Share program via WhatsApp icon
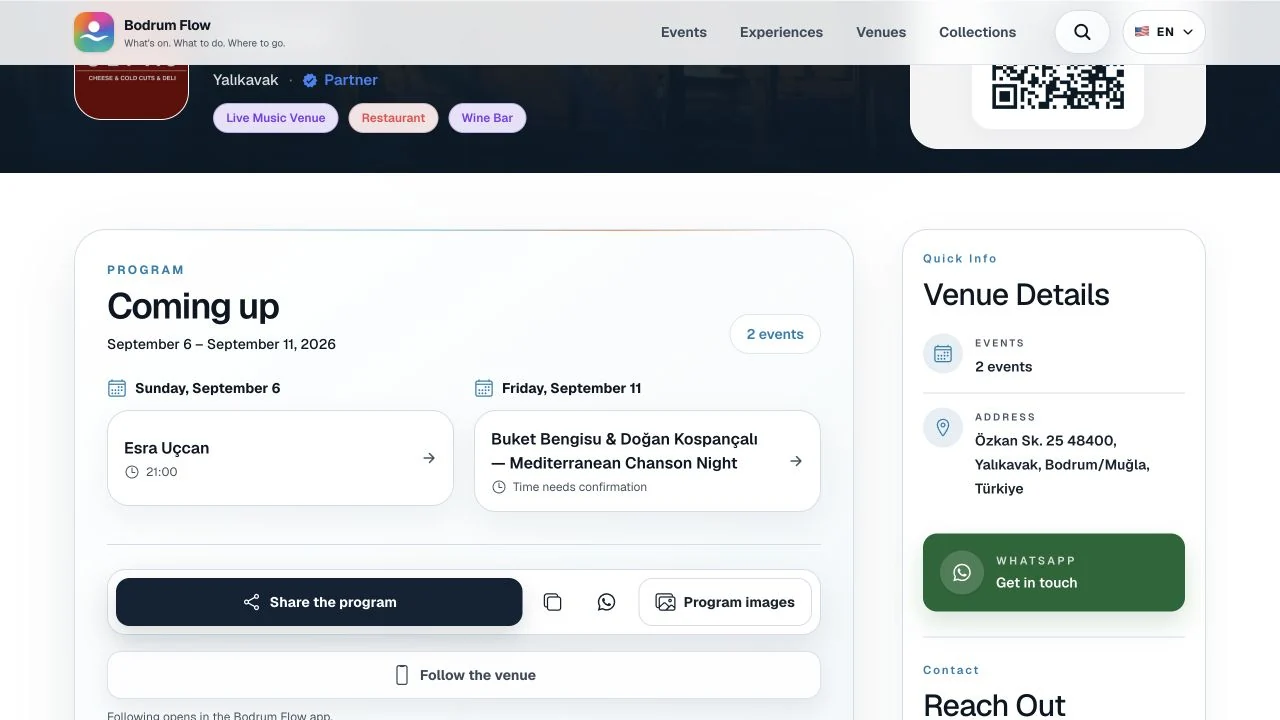Viewport: 1280px width, 720px height. pos(606,602)
